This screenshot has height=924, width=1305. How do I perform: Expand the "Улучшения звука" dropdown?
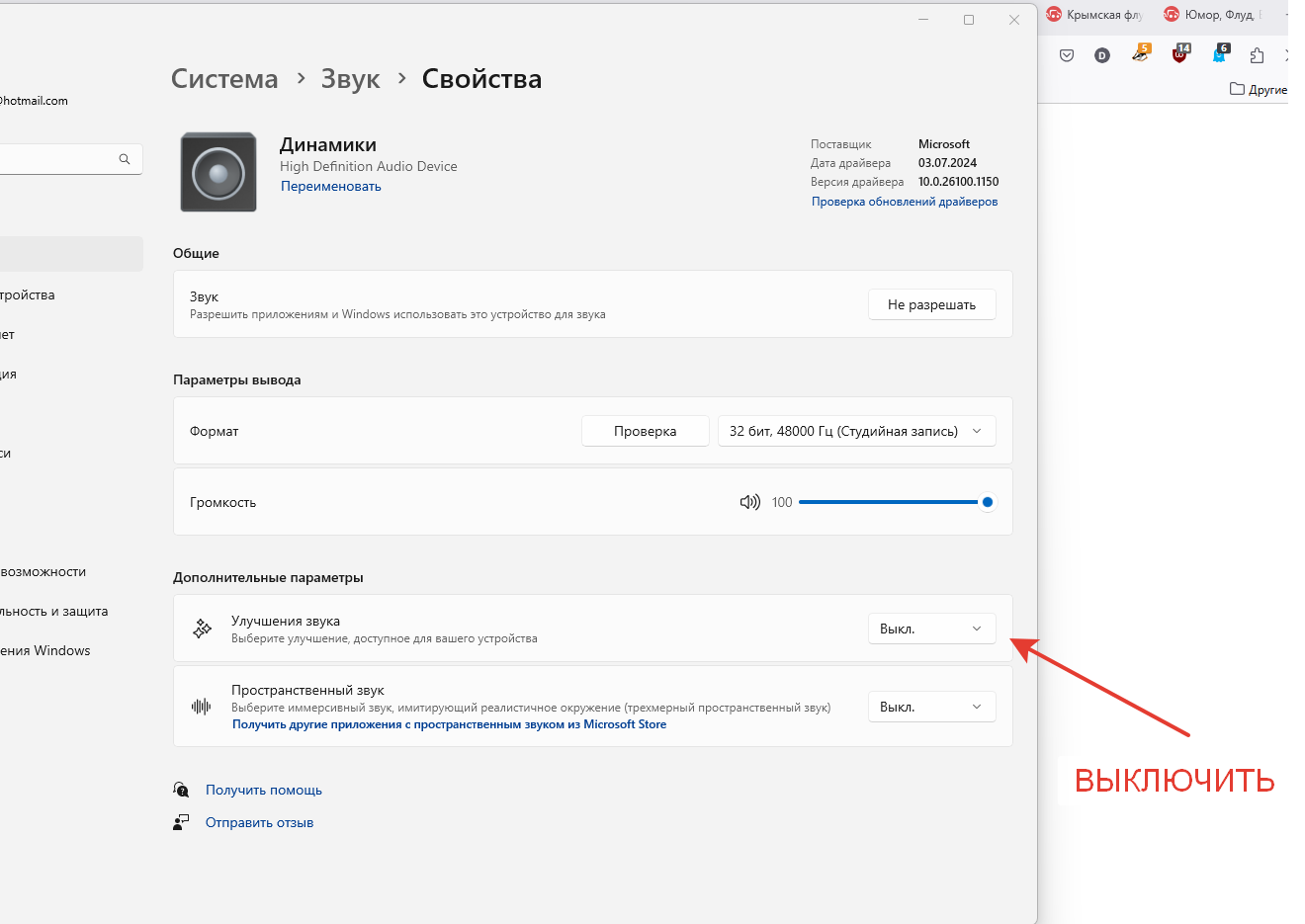click(931, 629)
